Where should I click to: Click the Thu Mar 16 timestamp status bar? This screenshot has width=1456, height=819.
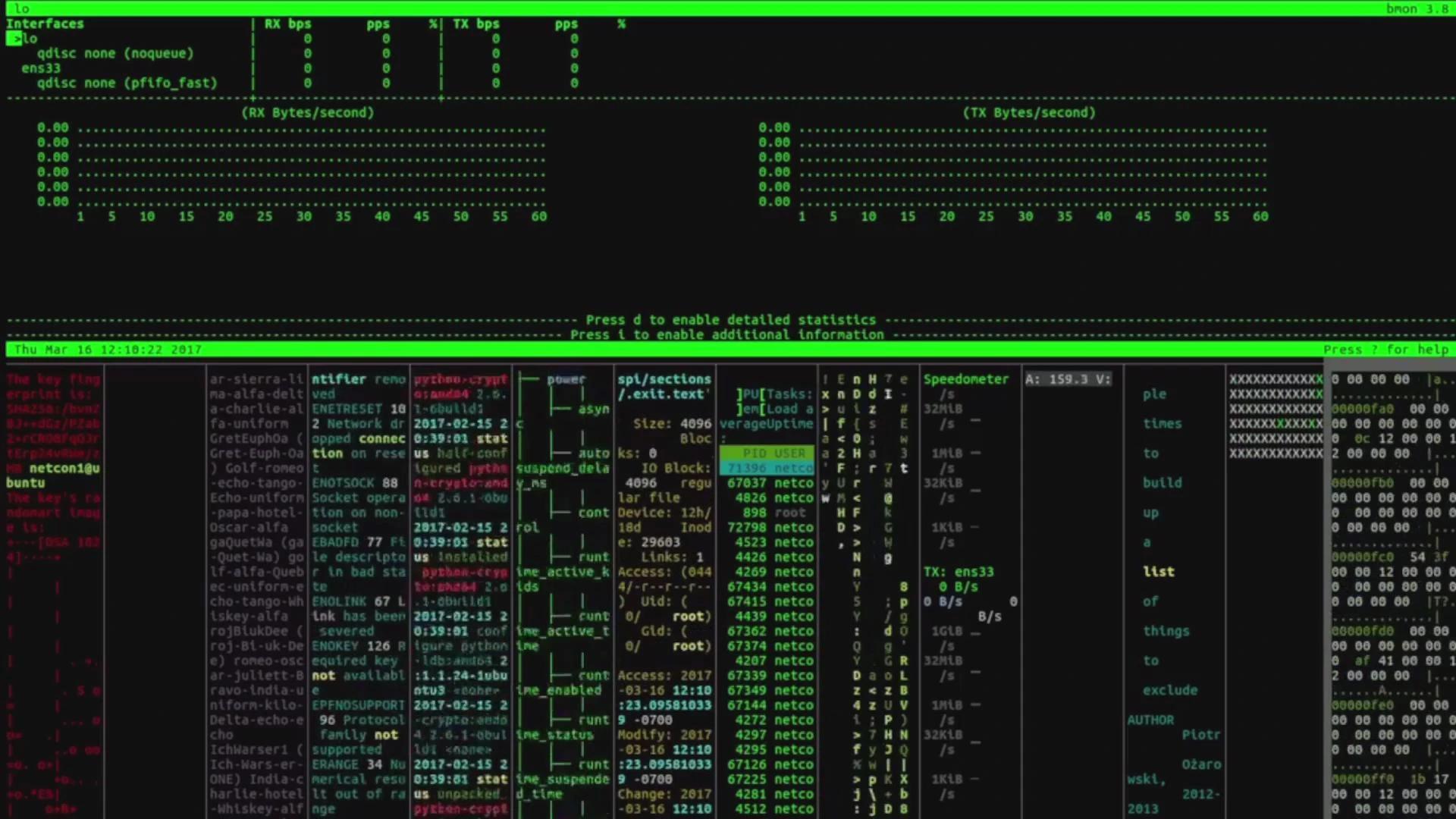click(x=108, y=350)
